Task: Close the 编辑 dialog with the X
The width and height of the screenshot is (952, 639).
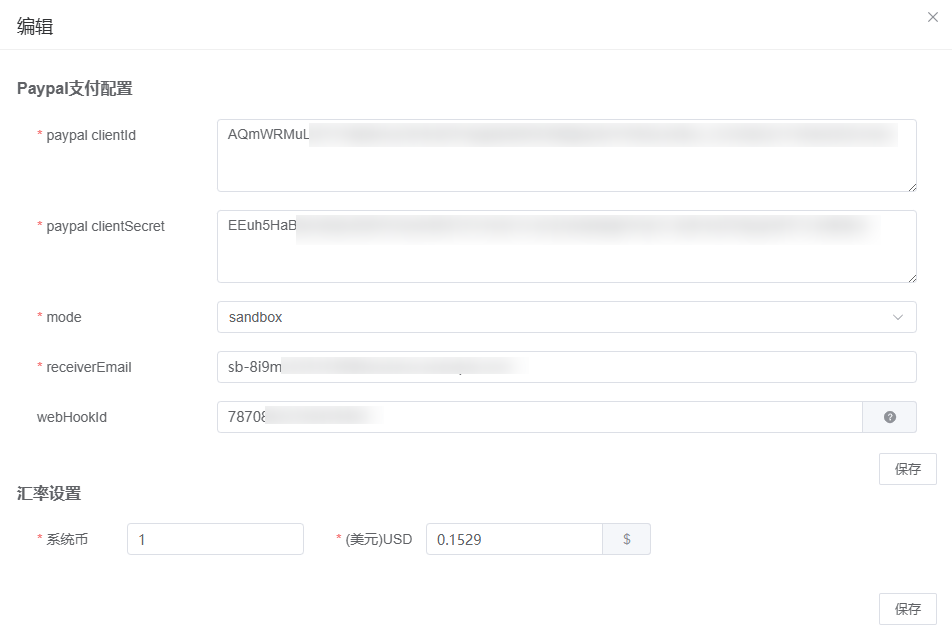Action: tap(933, 17)
